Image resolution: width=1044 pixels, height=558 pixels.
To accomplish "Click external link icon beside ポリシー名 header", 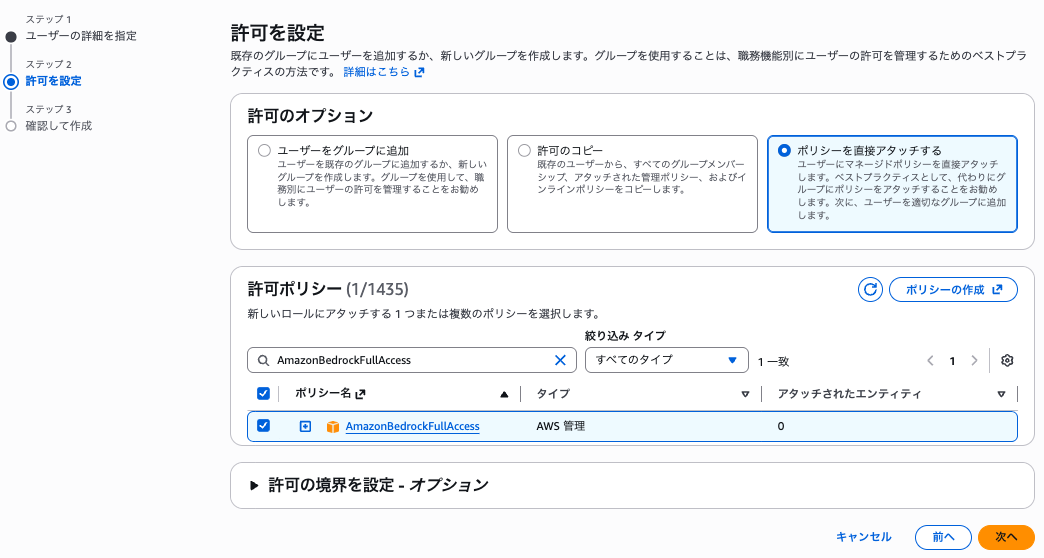I will click(360, 394).
